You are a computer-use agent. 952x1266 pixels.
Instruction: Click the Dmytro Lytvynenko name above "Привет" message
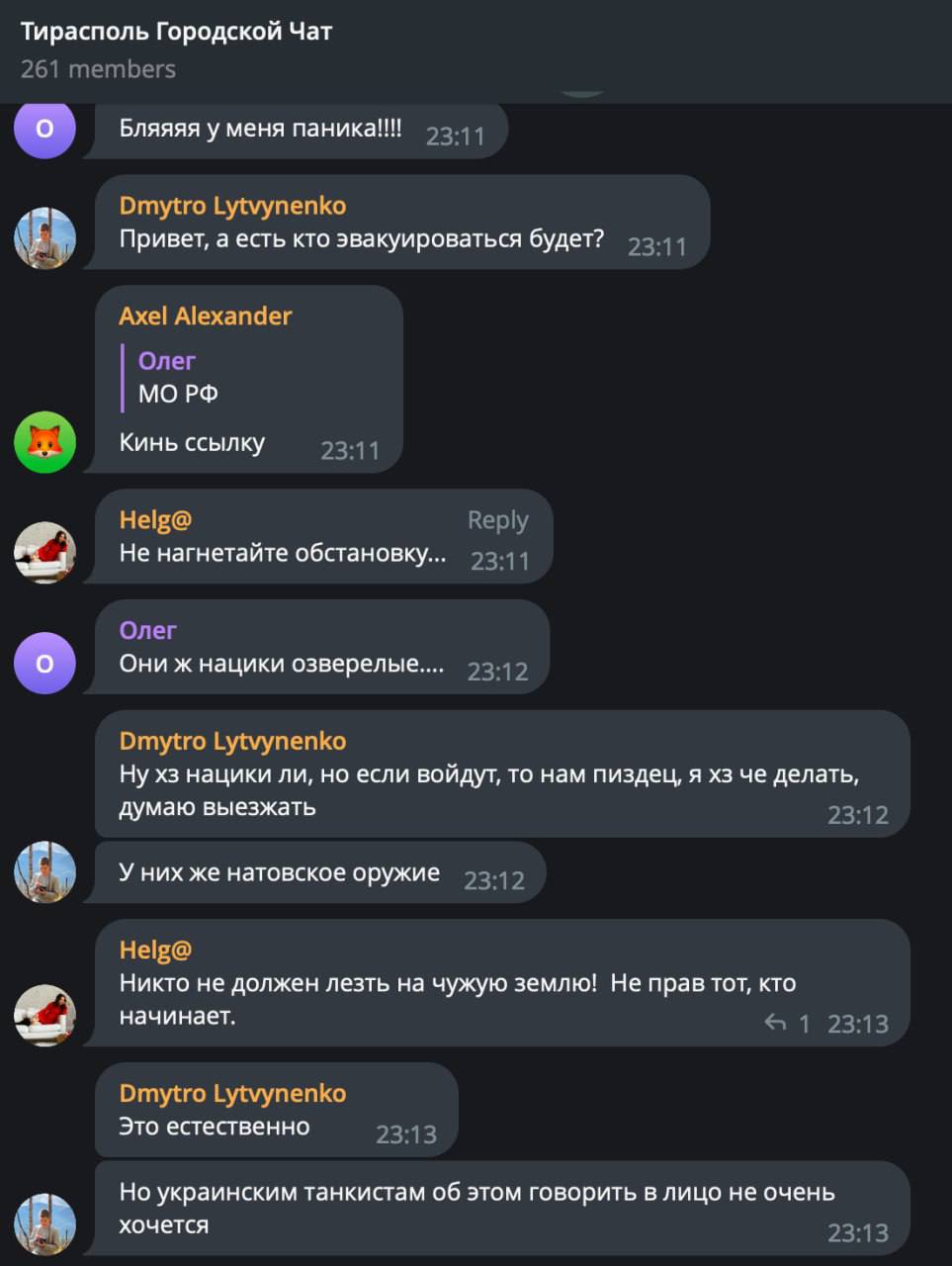coord(232,206)
